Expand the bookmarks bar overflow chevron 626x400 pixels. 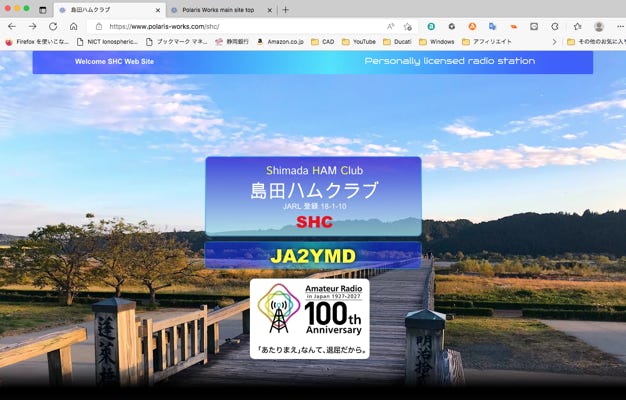coord(554,42)
